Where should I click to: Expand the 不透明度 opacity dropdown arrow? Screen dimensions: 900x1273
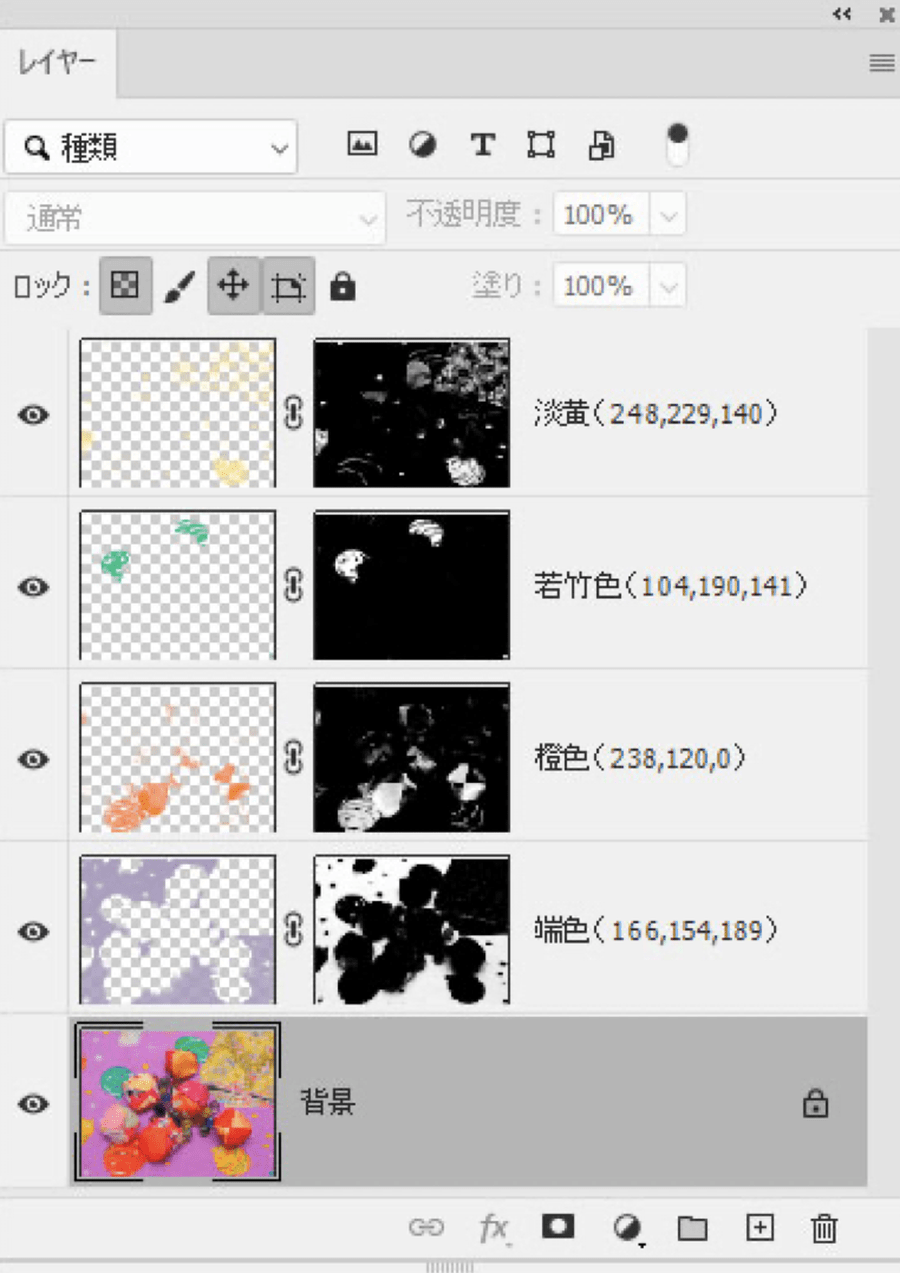coord(669,215)
